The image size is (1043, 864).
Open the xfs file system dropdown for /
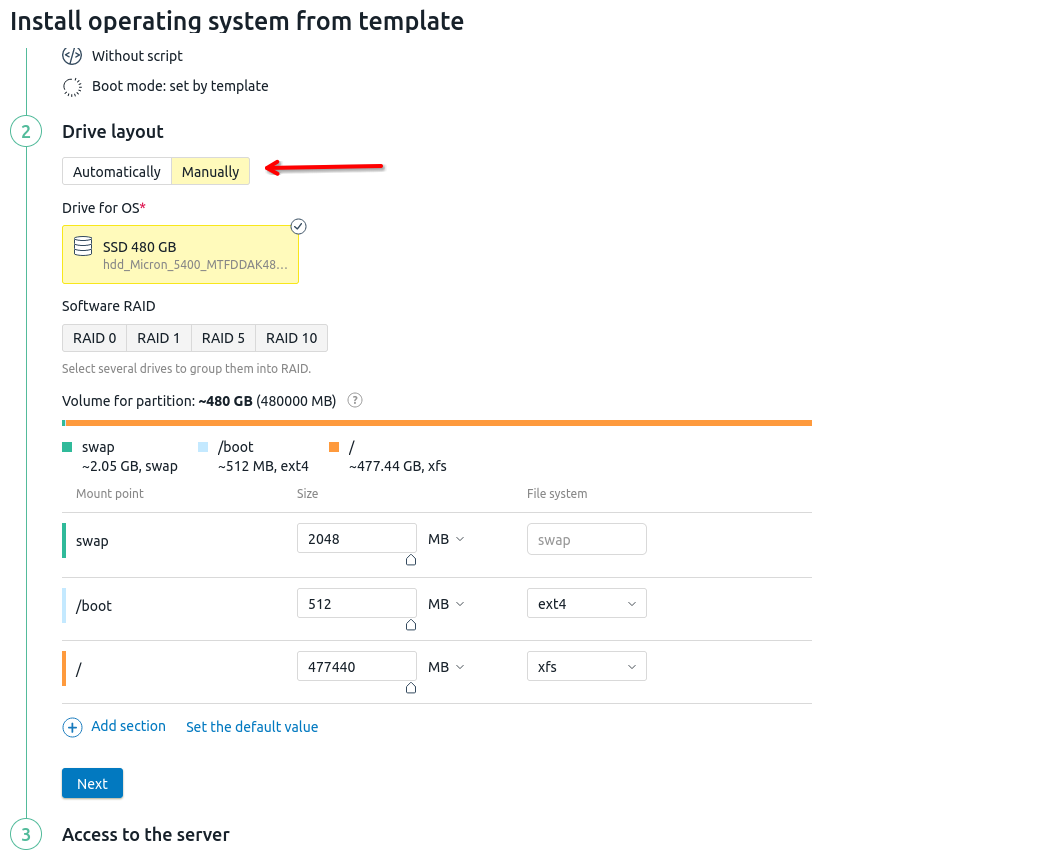(x=586, y=666)
